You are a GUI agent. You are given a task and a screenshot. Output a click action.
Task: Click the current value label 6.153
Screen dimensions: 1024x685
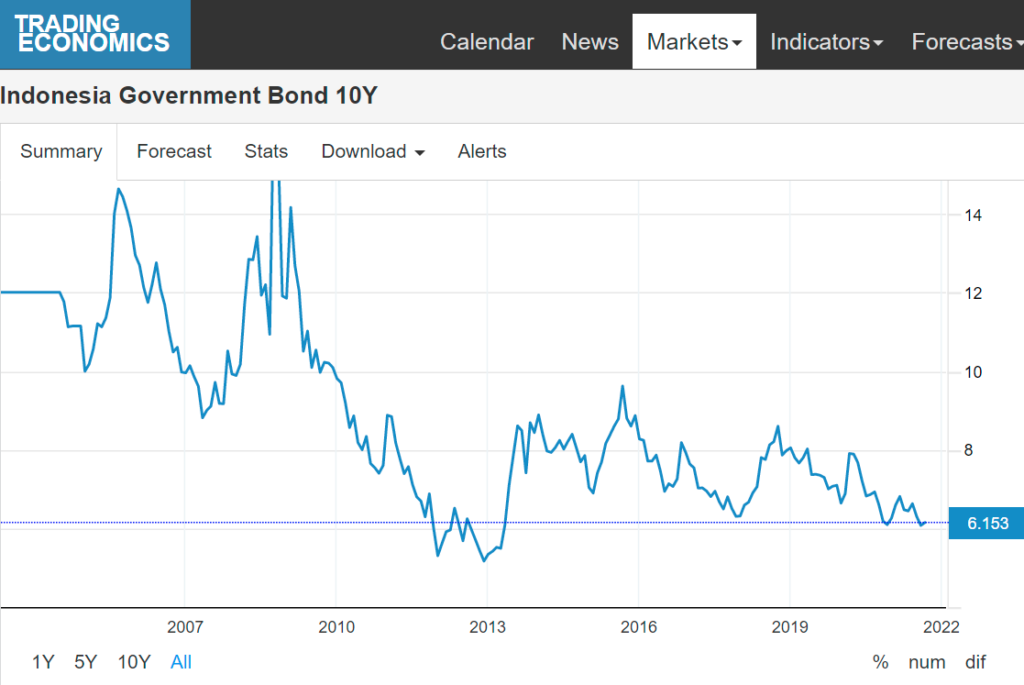[986, 522]
